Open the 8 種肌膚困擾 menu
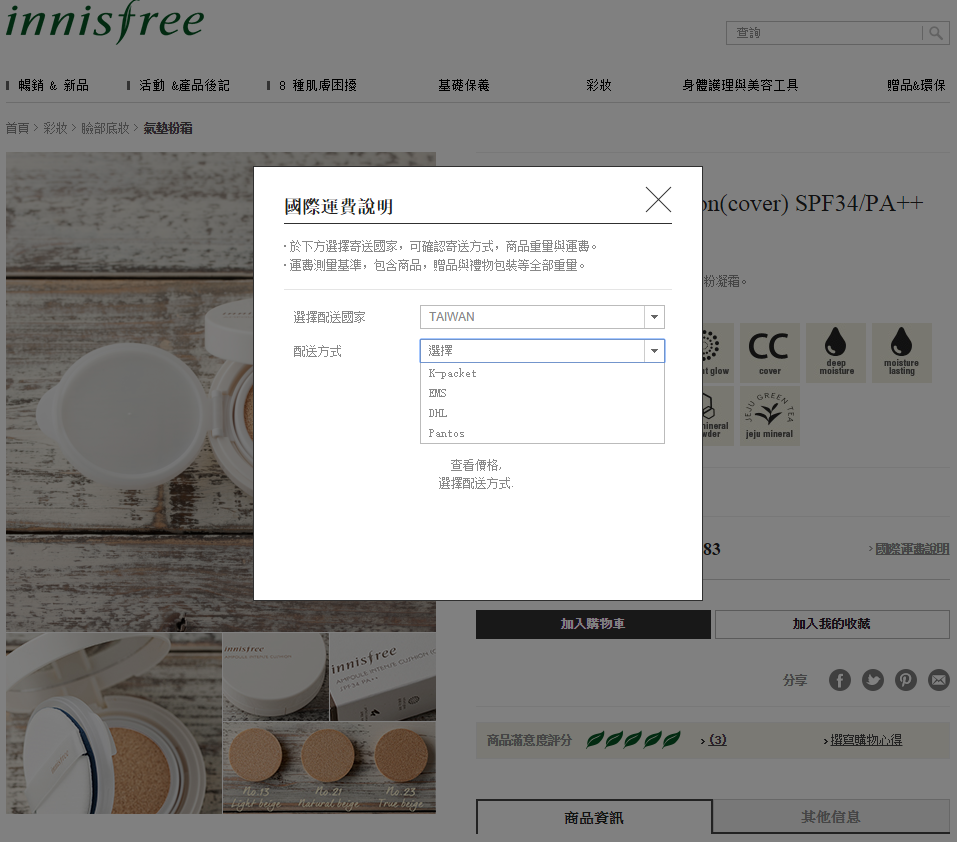This screenshot has height=842, width=957. point(317,85)
